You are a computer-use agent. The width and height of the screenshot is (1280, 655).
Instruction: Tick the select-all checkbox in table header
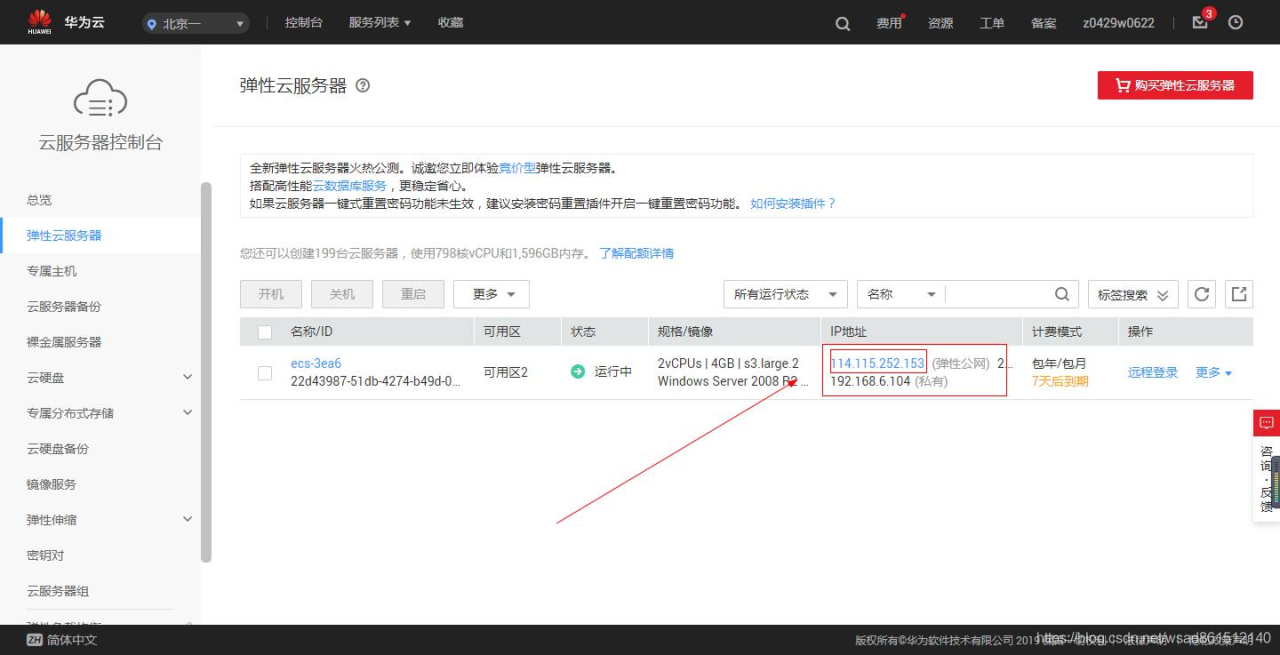[x=265, y=332]
